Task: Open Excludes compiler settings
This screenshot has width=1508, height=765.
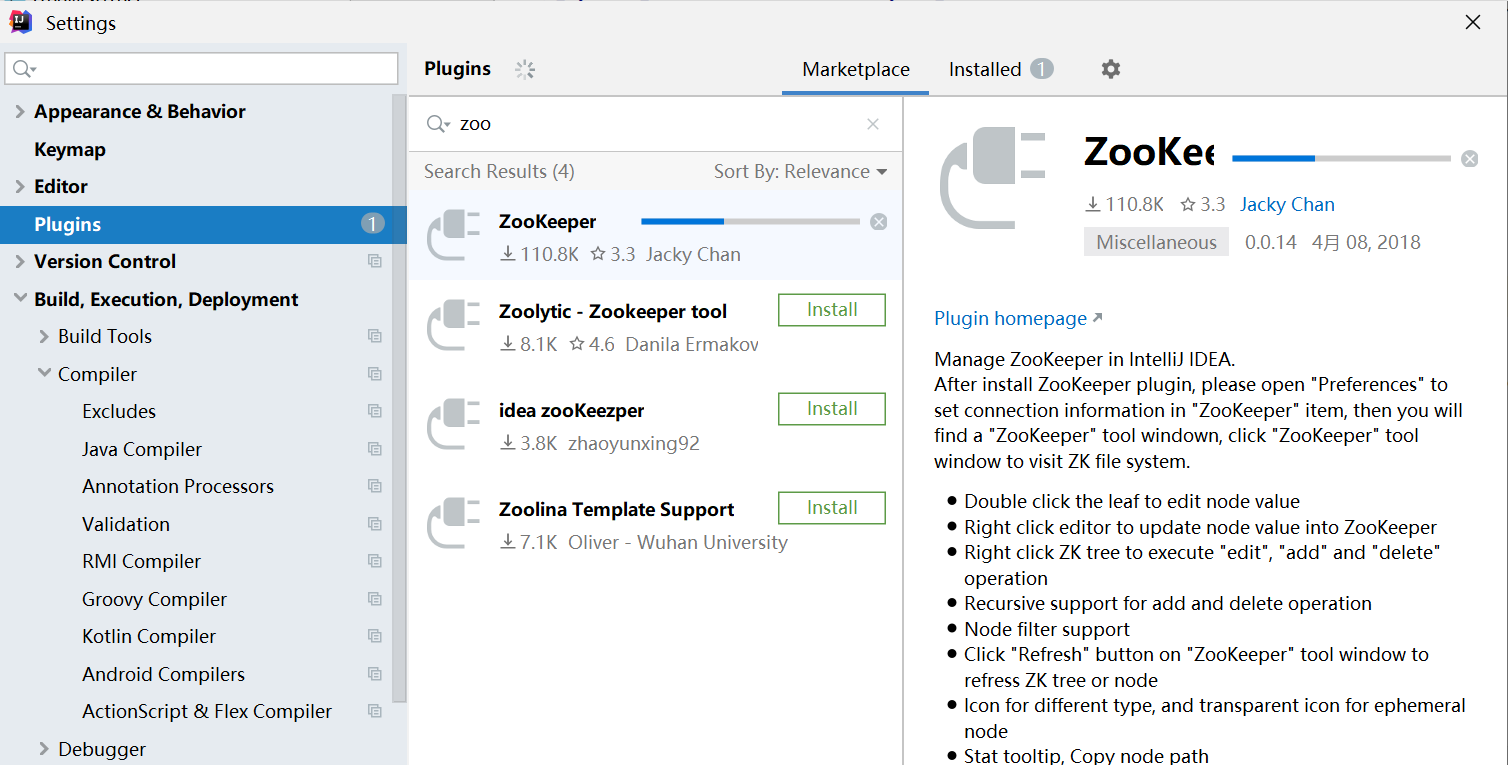Action: click(119, 411)
